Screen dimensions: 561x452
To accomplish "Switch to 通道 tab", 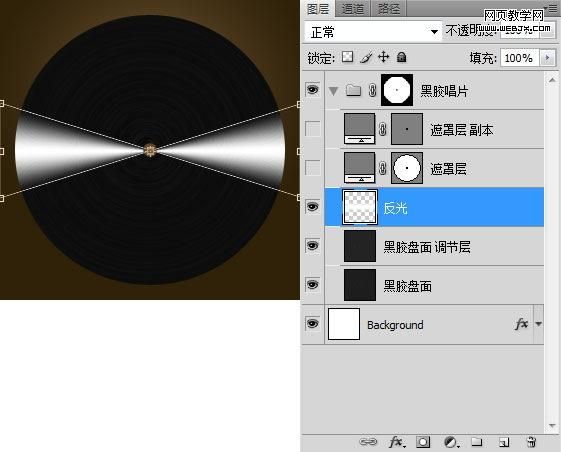I will pos(352,9).
